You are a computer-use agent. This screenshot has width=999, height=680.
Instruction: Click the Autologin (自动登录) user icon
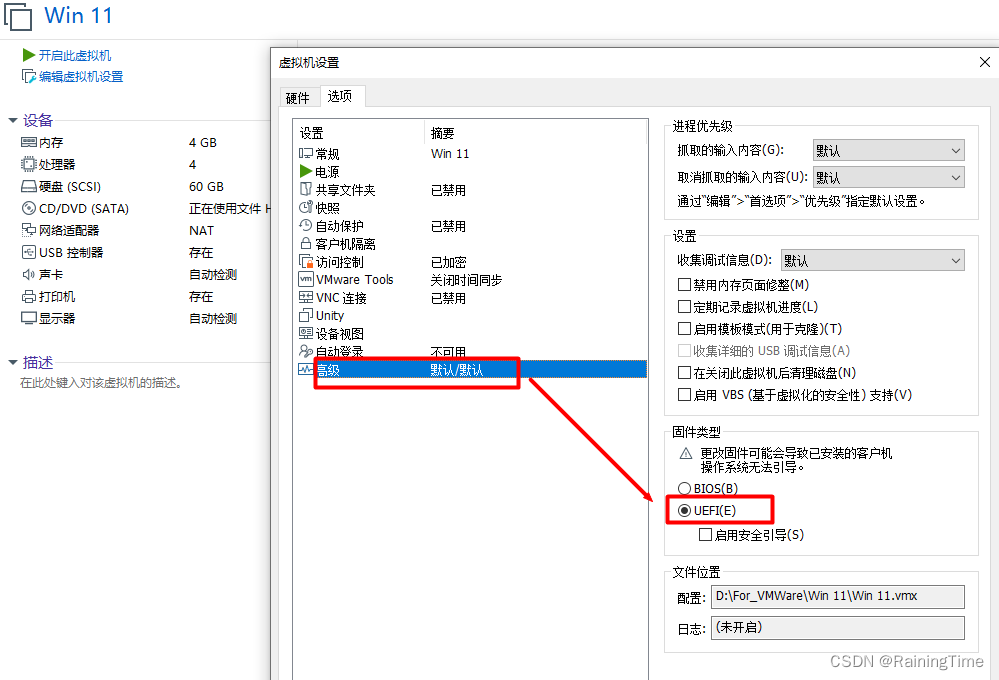[306, 351]
